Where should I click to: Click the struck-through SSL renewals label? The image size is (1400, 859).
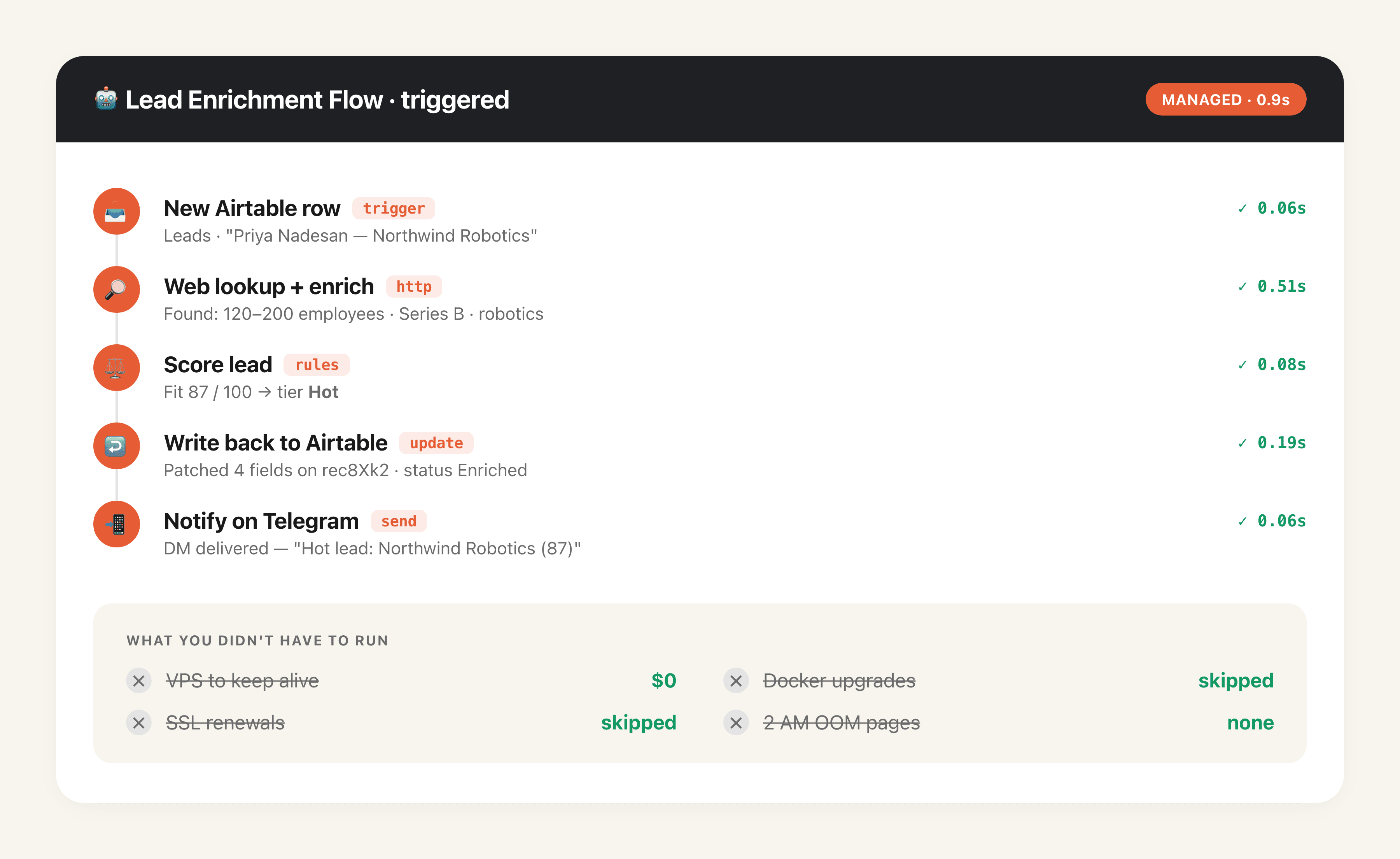point(225,722)
